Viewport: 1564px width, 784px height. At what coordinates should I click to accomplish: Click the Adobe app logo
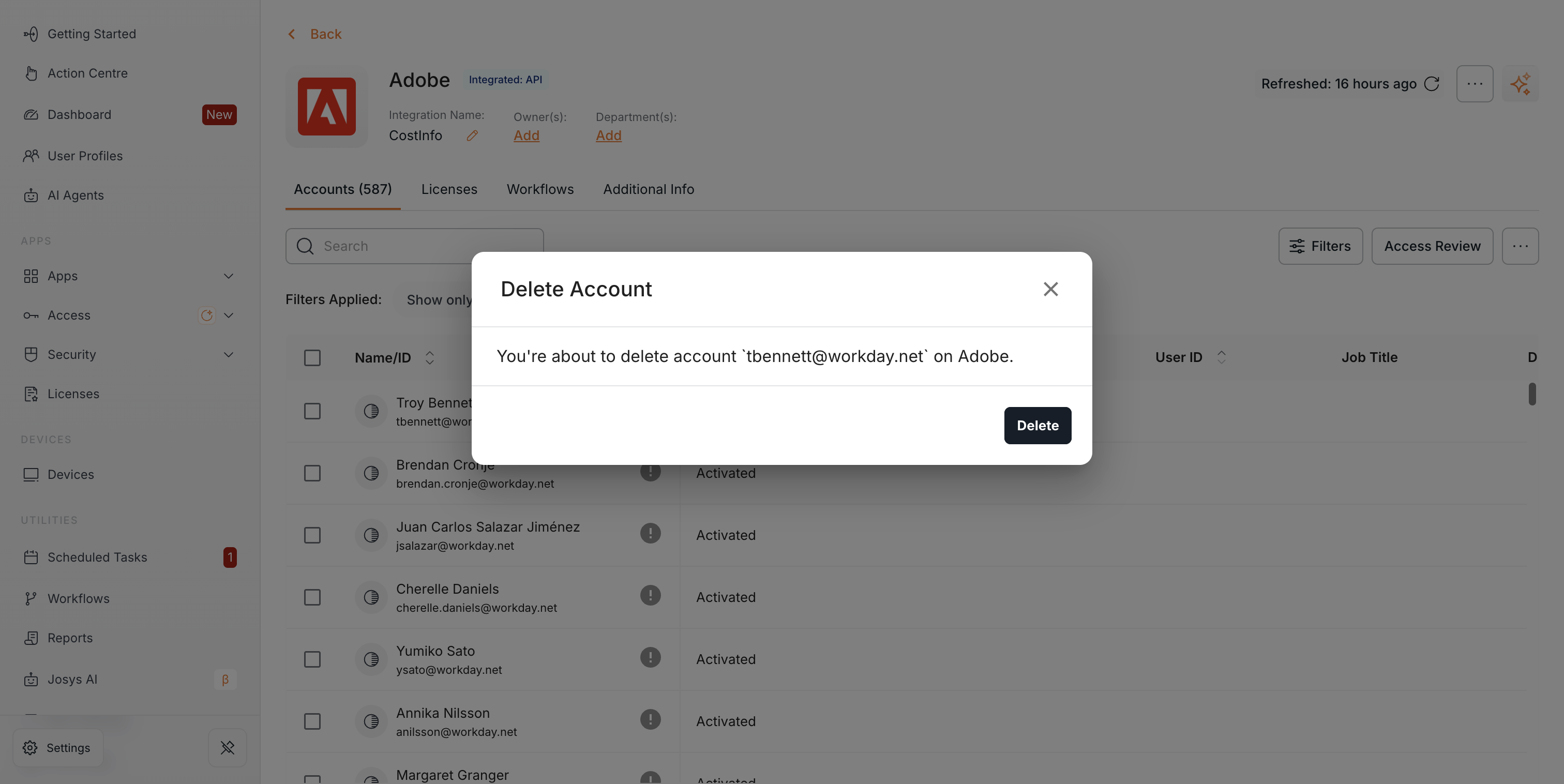pyautogui.click(x=327, y=106)
